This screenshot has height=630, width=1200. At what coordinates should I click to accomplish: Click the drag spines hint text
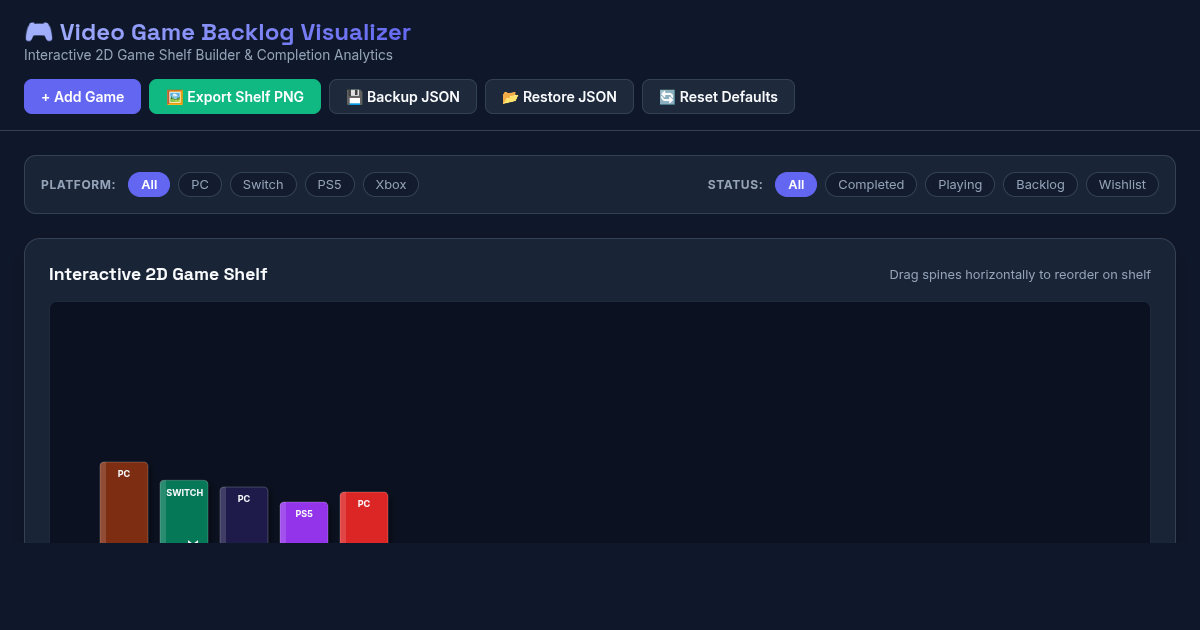tap(1020, 274)
